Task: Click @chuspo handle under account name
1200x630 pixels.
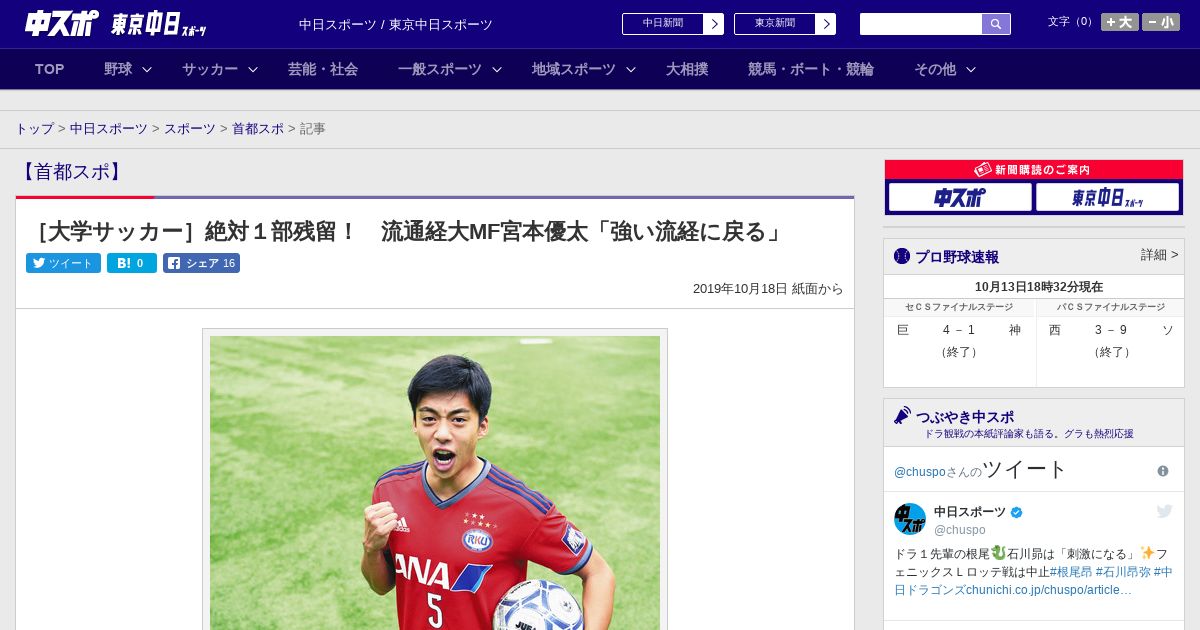Action: coord(960,530)
